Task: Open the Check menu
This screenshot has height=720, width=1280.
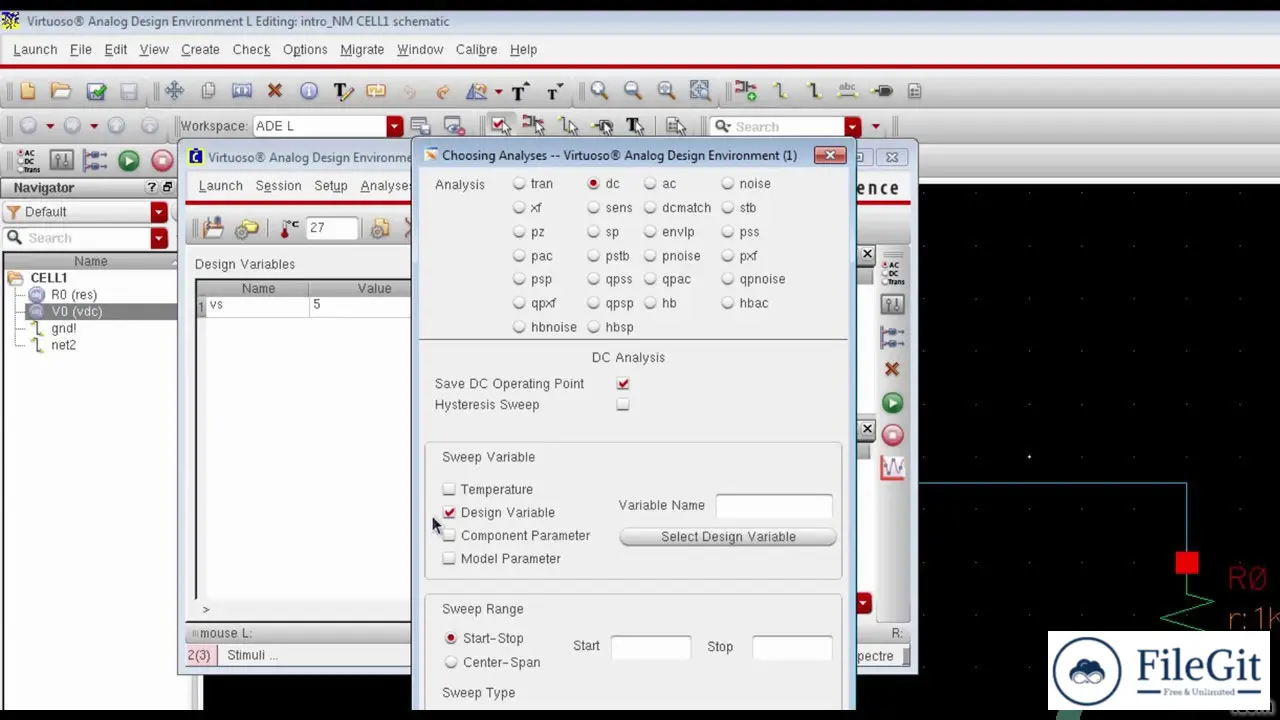Action: 251,49
